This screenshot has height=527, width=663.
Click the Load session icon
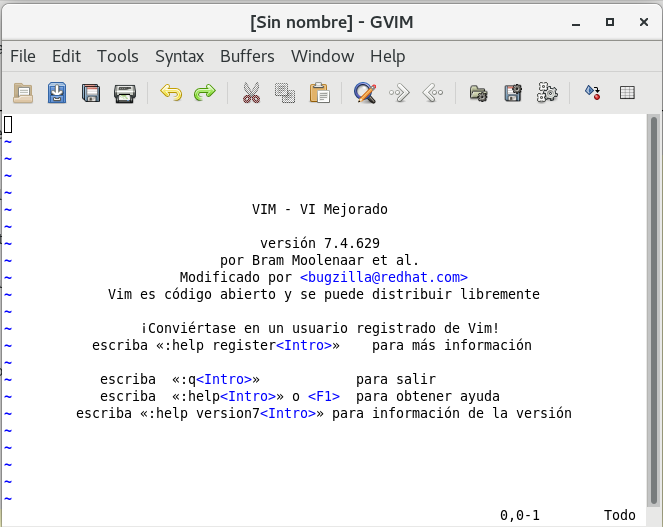click(479, 94)
